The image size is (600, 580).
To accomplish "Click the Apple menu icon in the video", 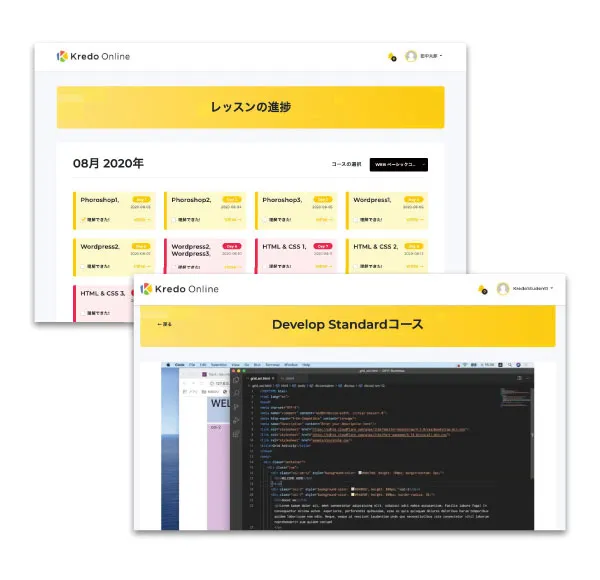I will [168, 365].
